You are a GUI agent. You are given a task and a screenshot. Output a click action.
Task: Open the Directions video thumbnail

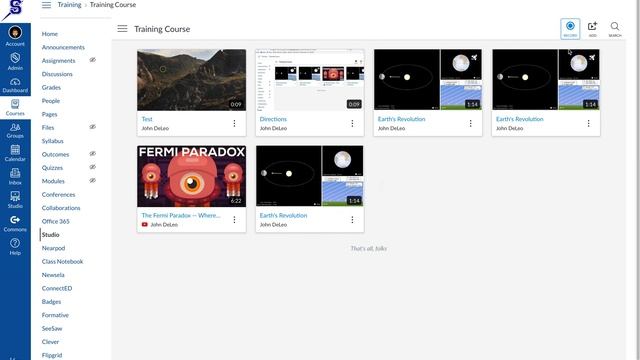coord(310,80)
